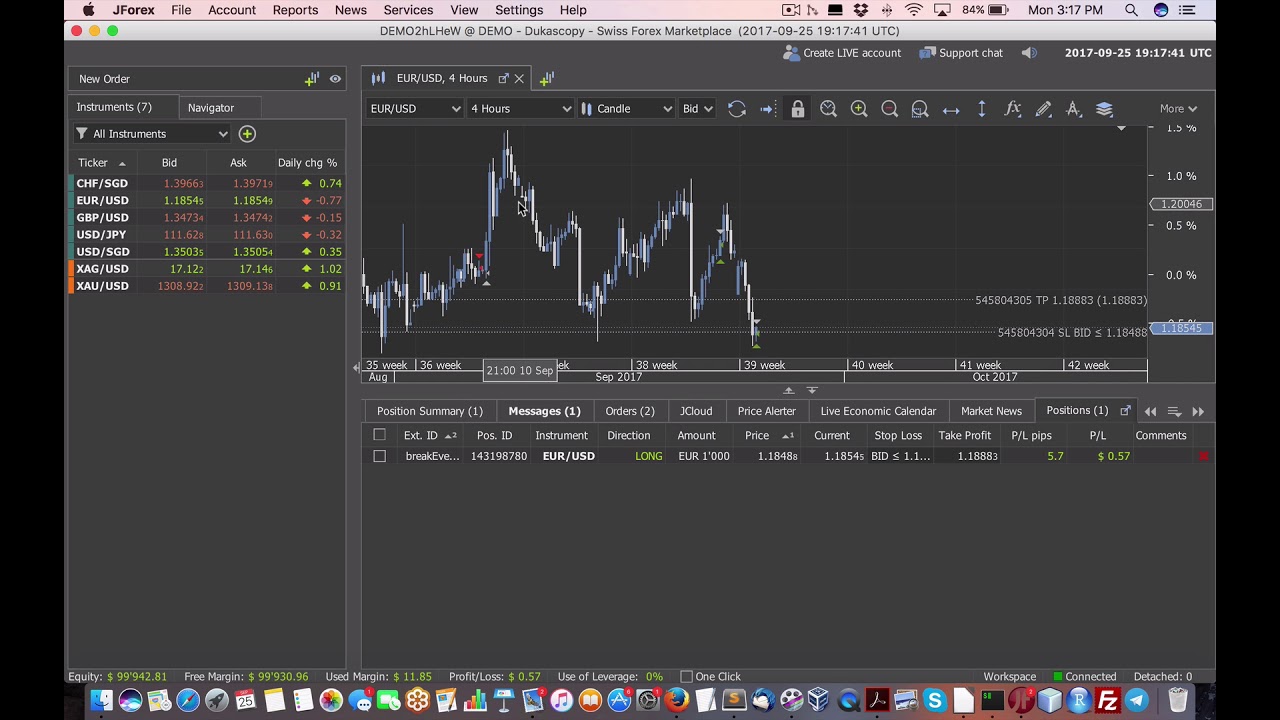Click the chart scroll-left arrow
Viewport: 1280px width, 720px height.
356,369
